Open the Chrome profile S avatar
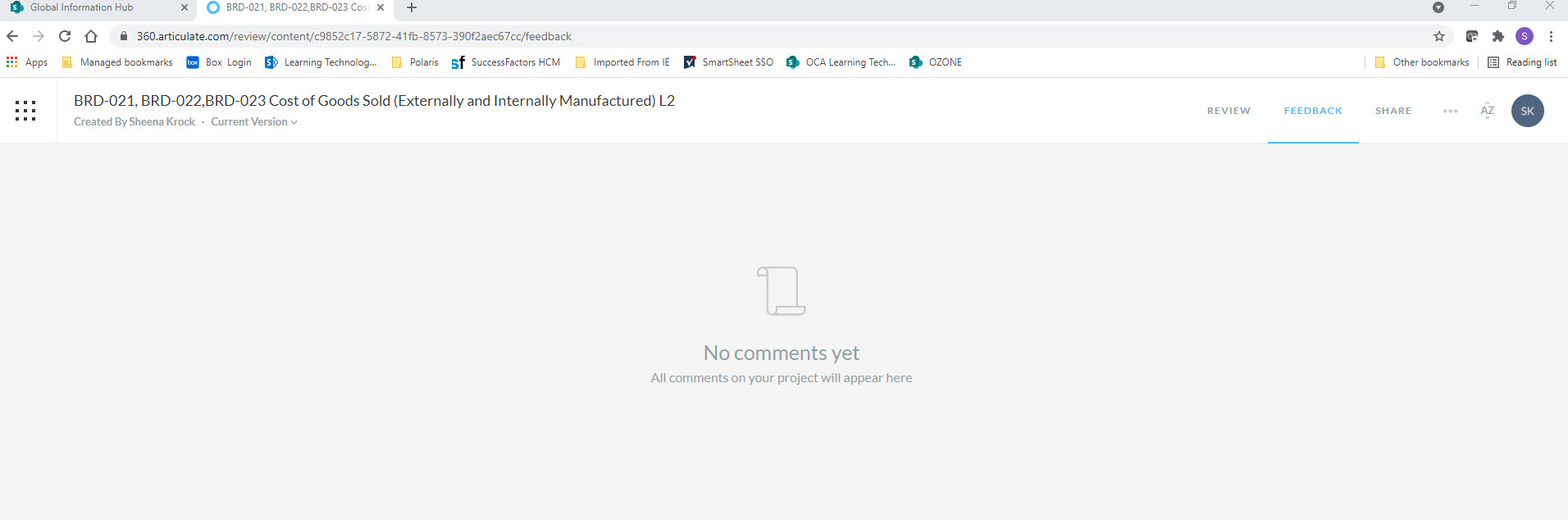Viewport: 1568px width, 520px height. pos(1524,36)
